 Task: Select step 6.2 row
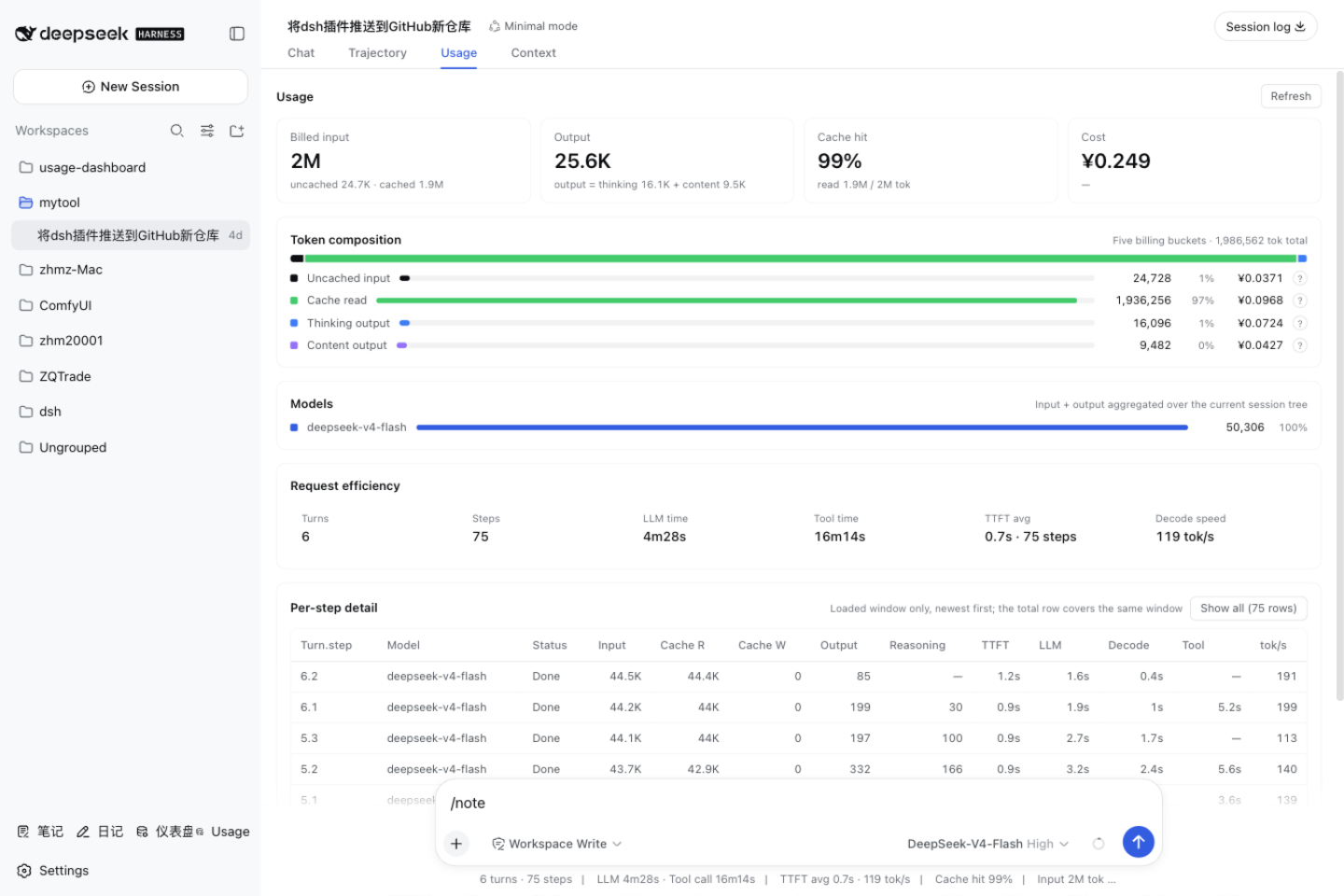click(798, 677)
